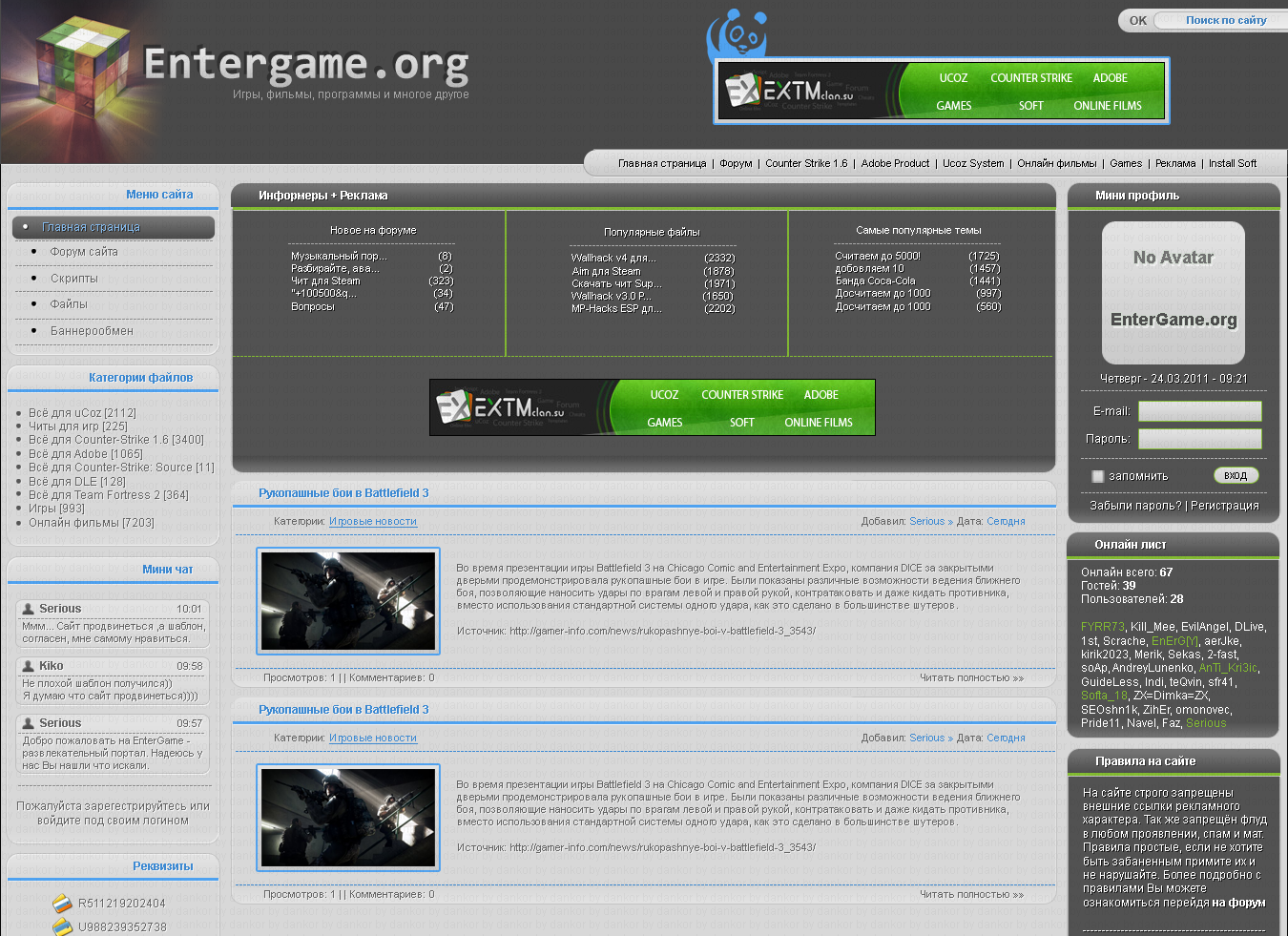Open popular topic Банда Coca-Cola
The image size is (1288, 936).
[x=875, y=281]
